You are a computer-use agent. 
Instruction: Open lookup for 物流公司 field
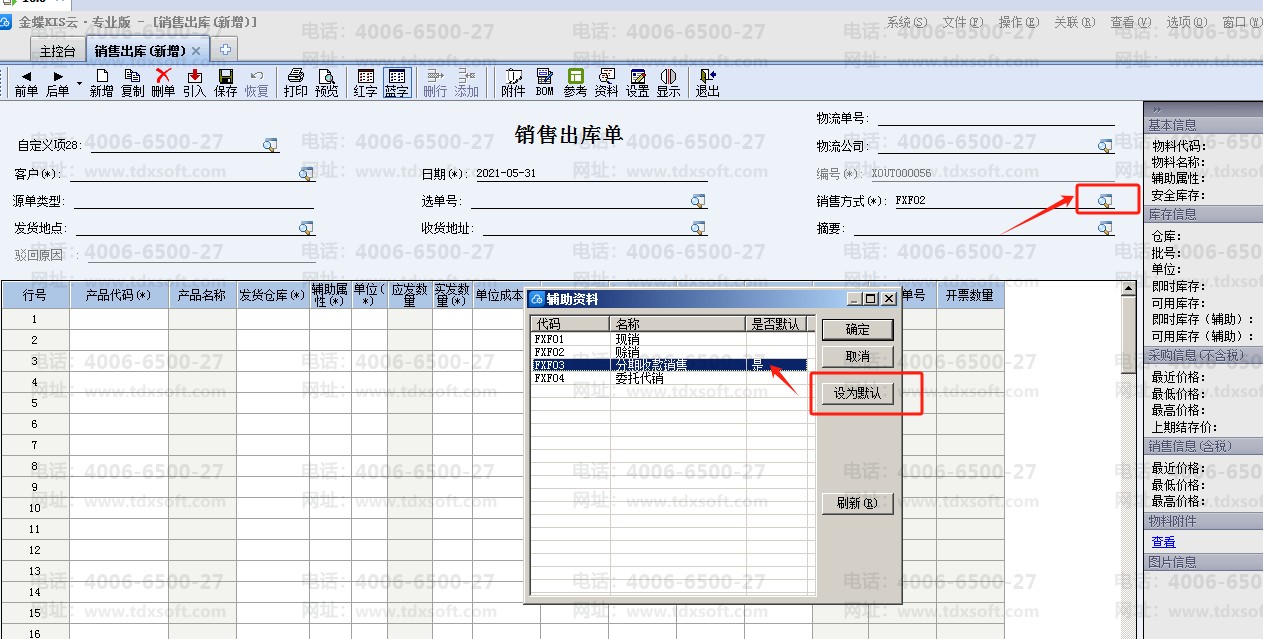(1105, 146)
